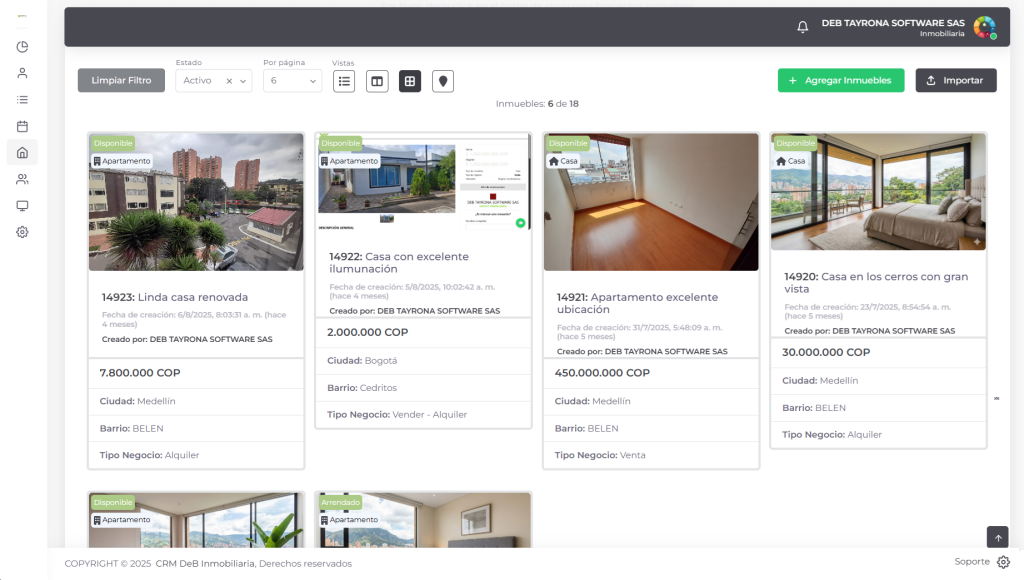Screen dimensions: 1024x580
Task: Clear the Activo selection with the X
Action: pos(229,81)
